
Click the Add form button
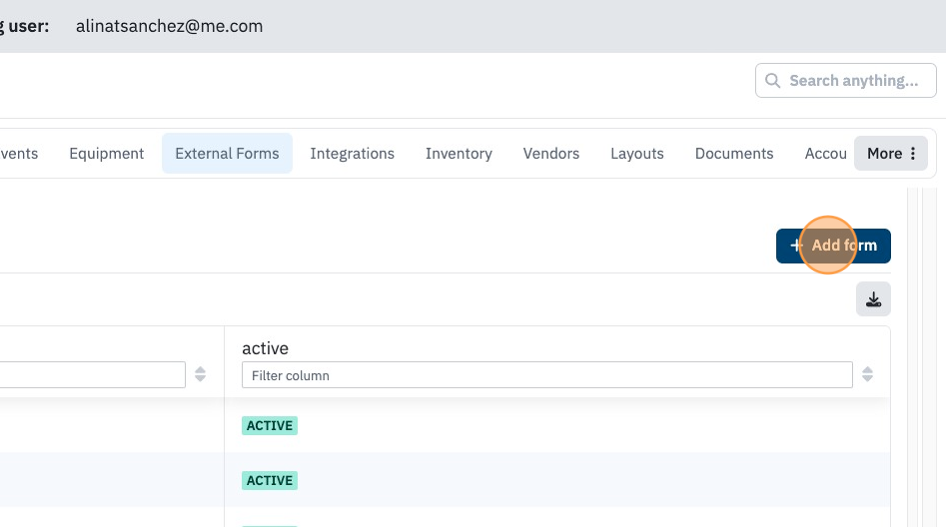click(833, 246)
